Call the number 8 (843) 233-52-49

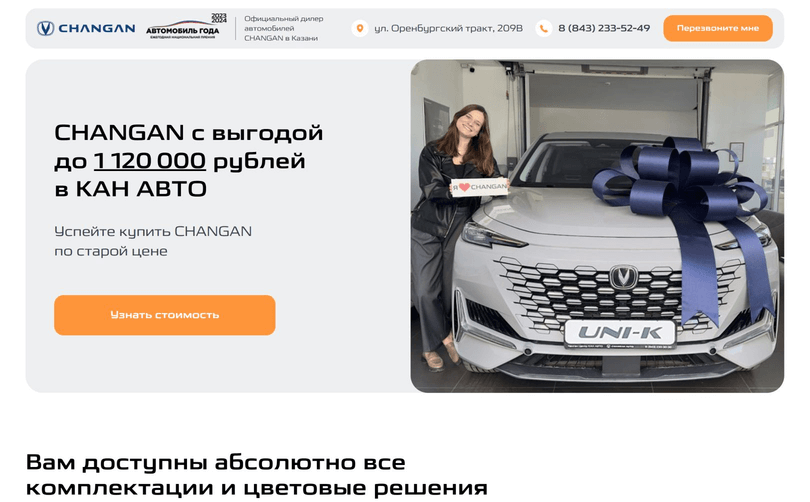tap(604, 28)
